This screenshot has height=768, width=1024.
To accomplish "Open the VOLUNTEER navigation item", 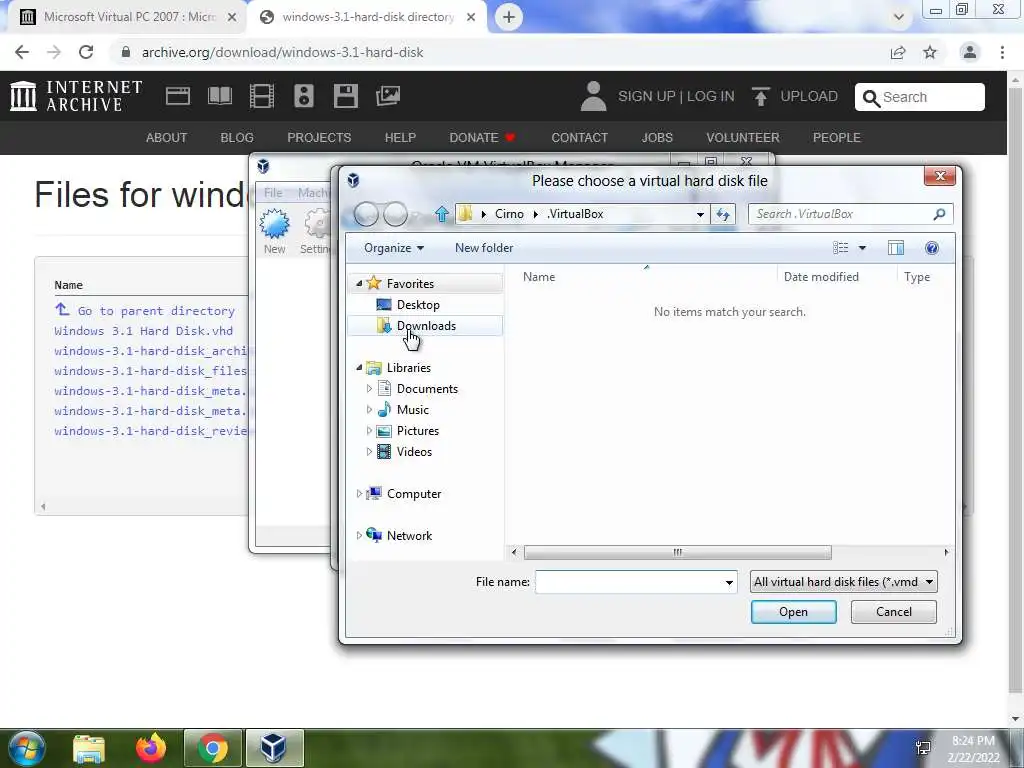I will (x=743, y=137).
